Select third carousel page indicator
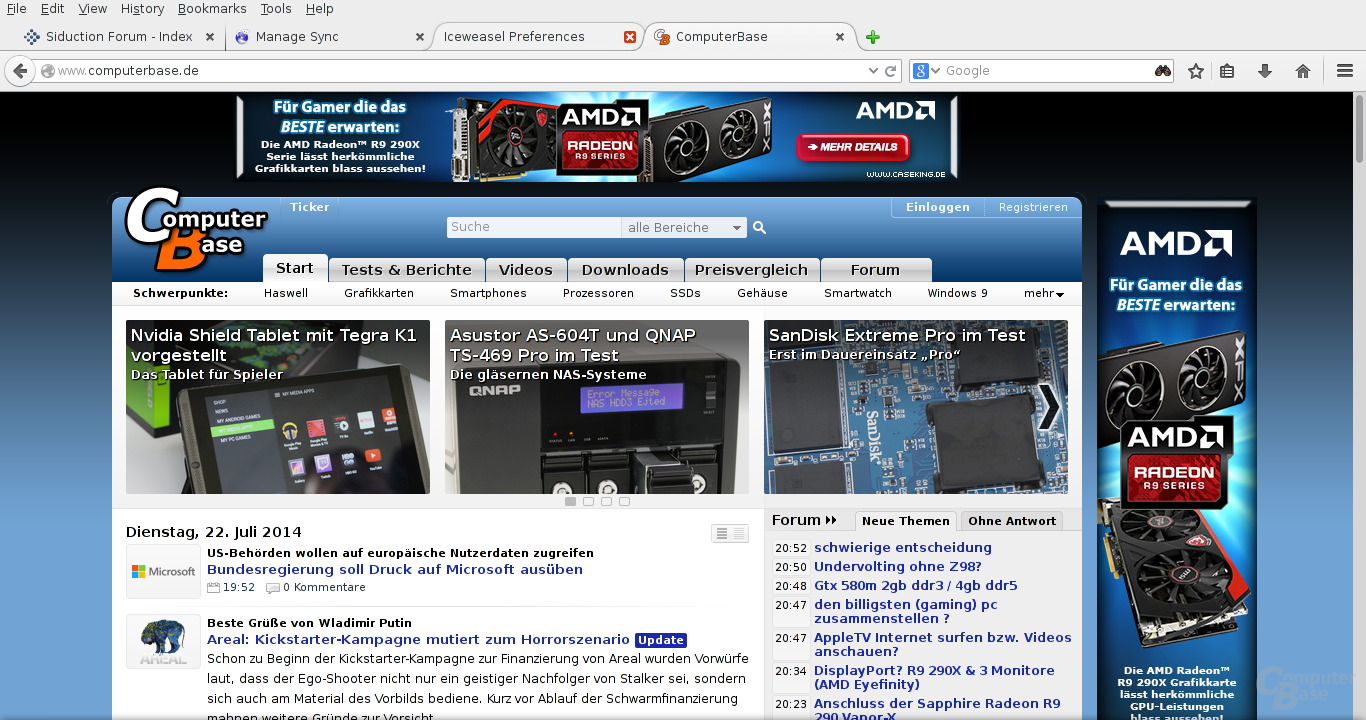 [606, 502]
